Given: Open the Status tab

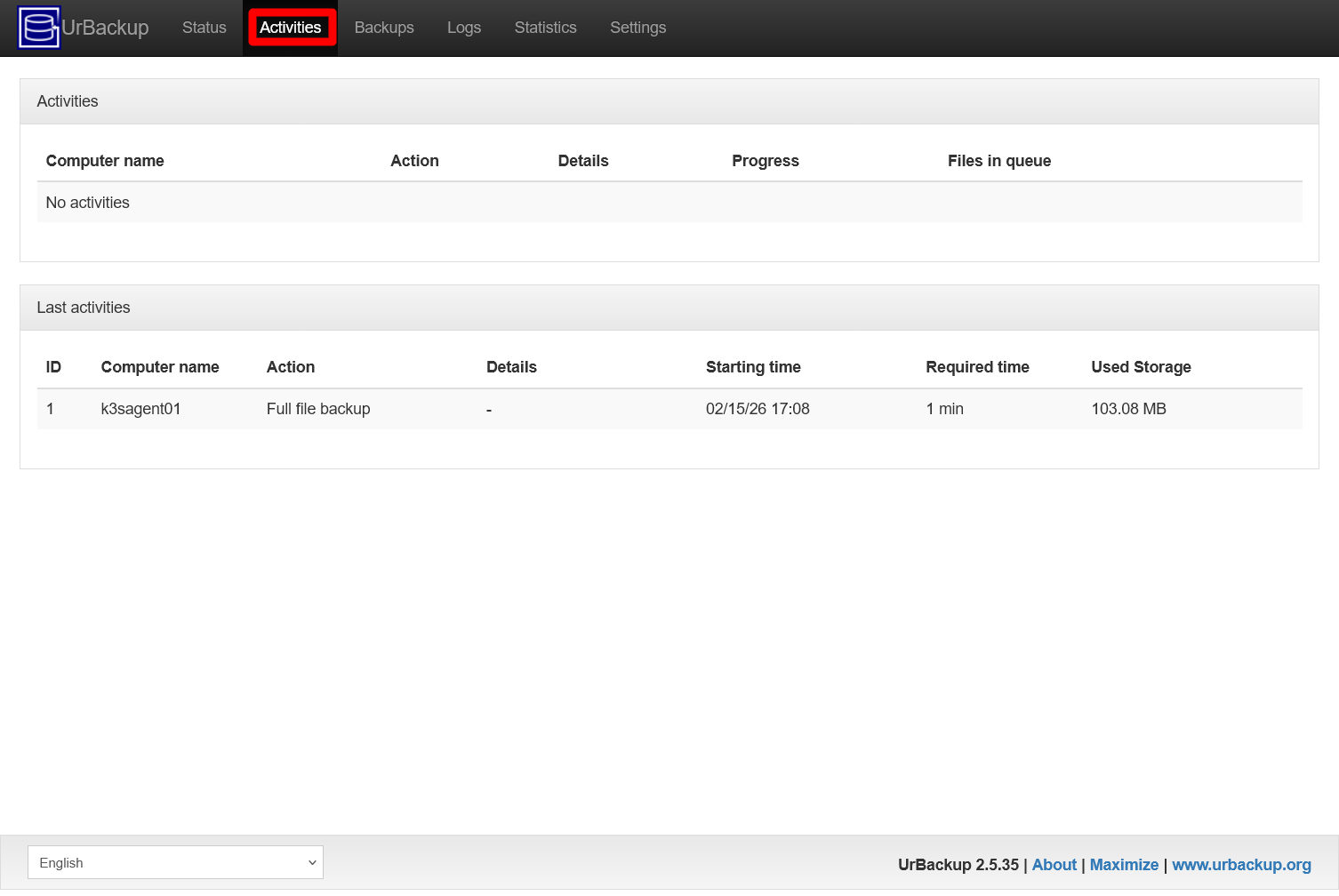Looking at the screenshot, I should point(204,28).
